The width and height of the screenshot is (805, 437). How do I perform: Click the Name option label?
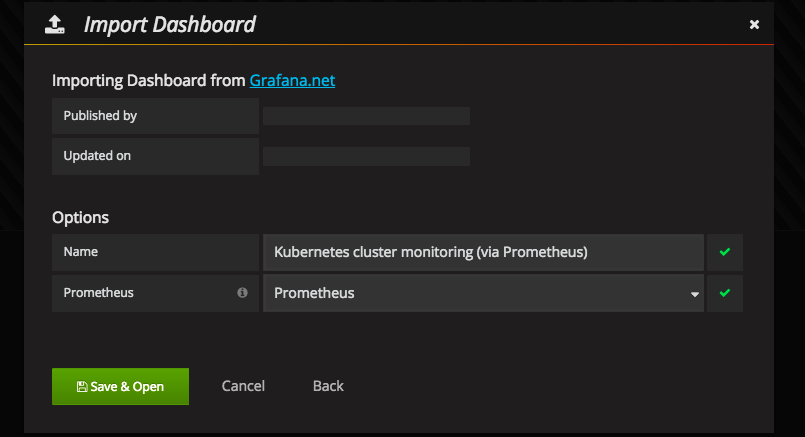[x=80, y=252]
